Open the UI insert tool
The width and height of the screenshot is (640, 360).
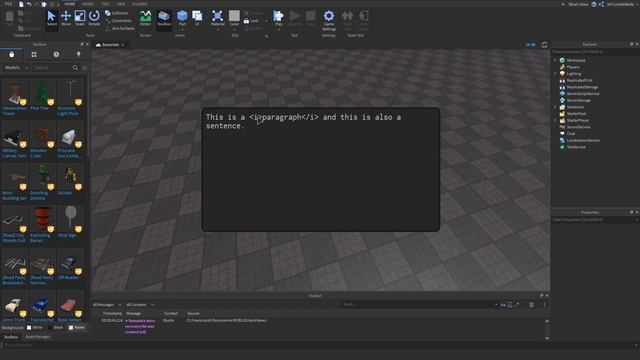click(x=197, y=19)
